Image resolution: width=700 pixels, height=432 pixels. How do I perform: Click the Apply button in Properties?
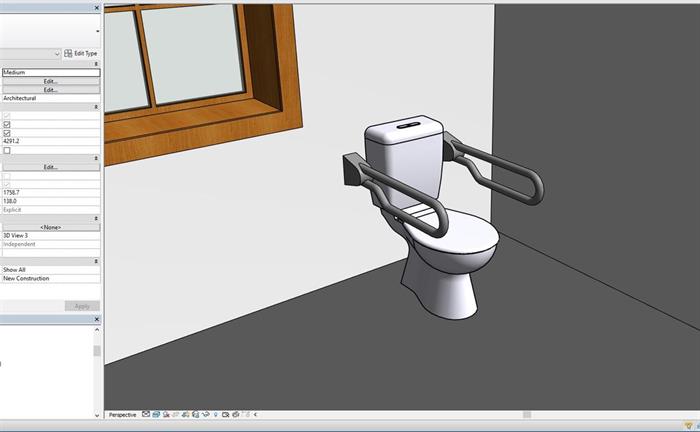[82, 306]
